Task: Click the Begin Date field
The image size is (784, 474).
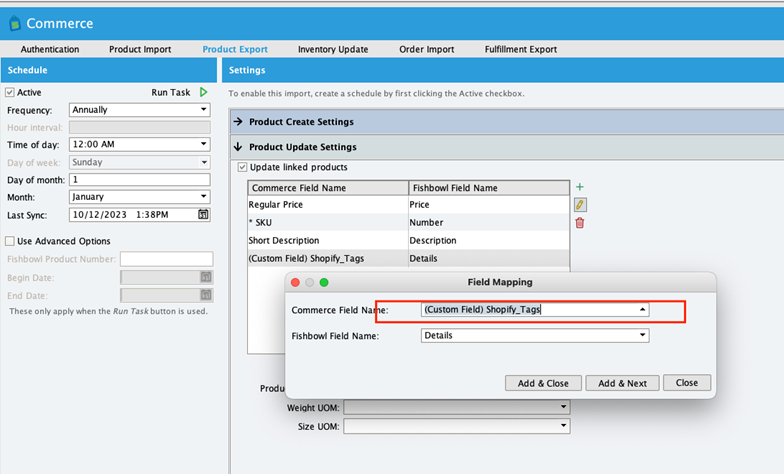Action: tap(166, 277)
